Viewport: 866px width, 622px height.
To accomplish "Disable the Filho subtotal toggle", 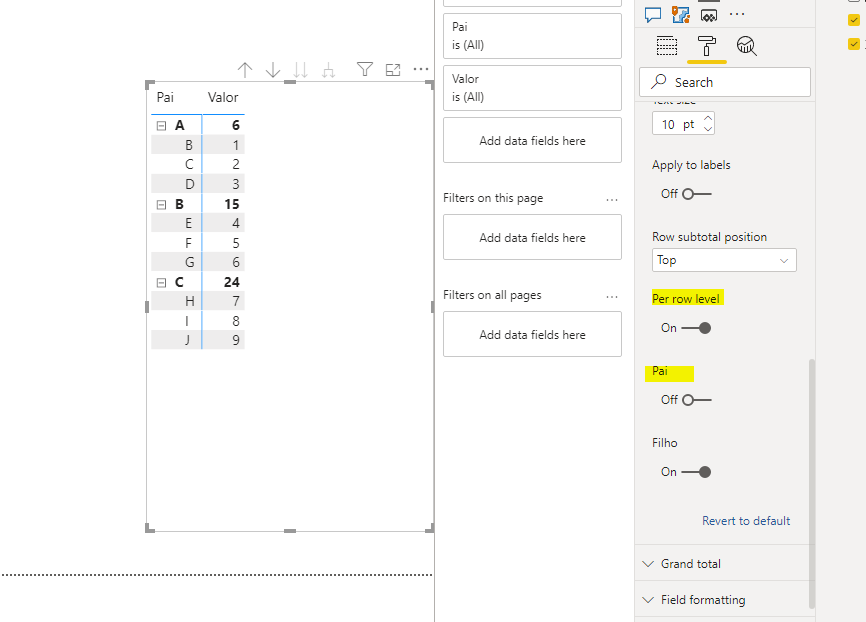I will click(x=696, y=472).
